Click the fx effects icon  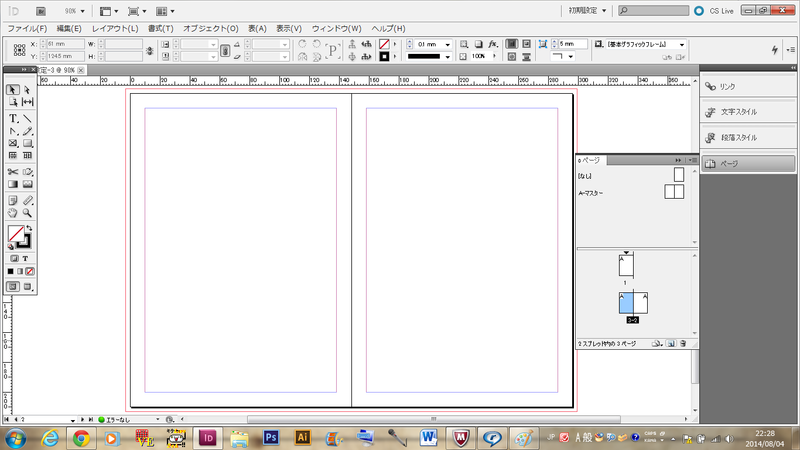tap(492, 44)
